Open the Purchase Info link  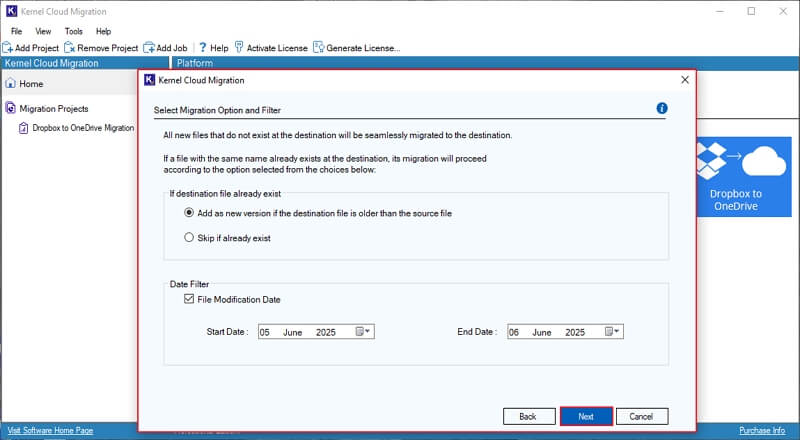pos(762,431)
